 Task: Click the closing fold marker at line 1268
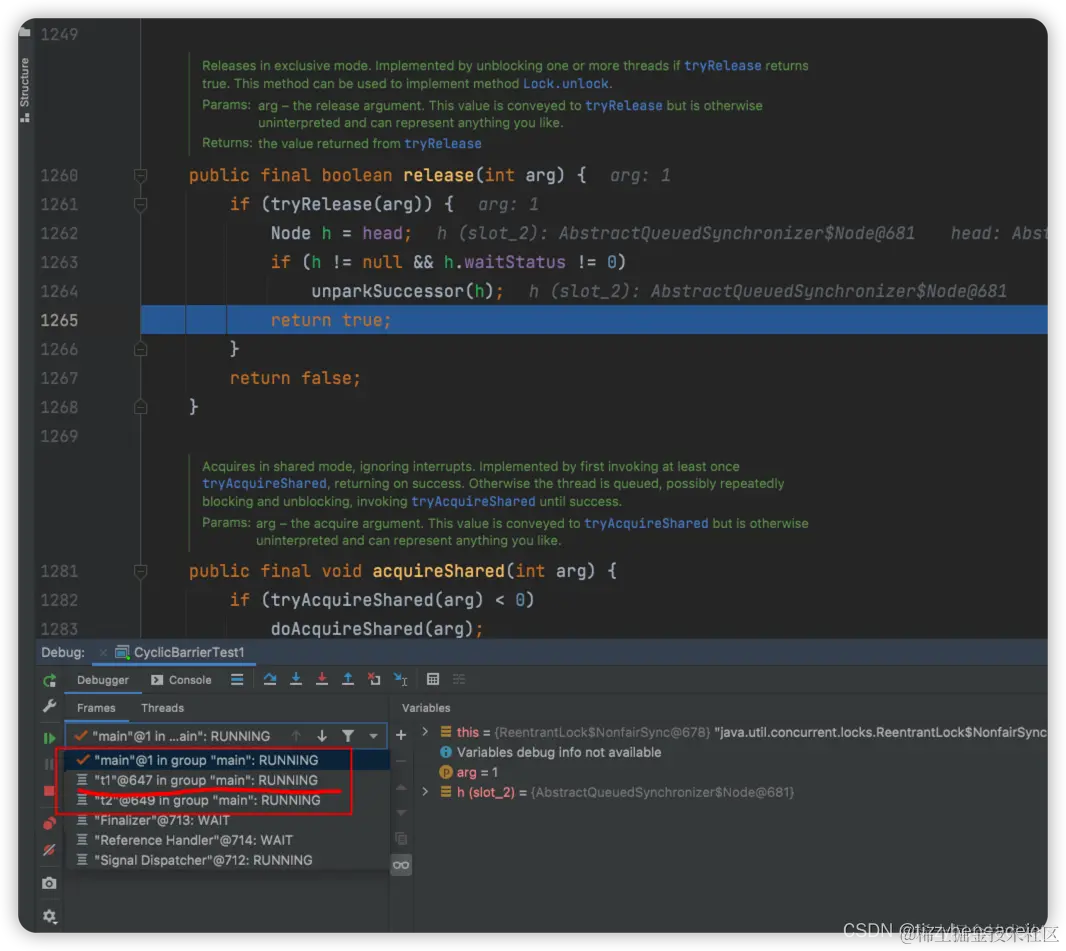click(x=140, y=407)
